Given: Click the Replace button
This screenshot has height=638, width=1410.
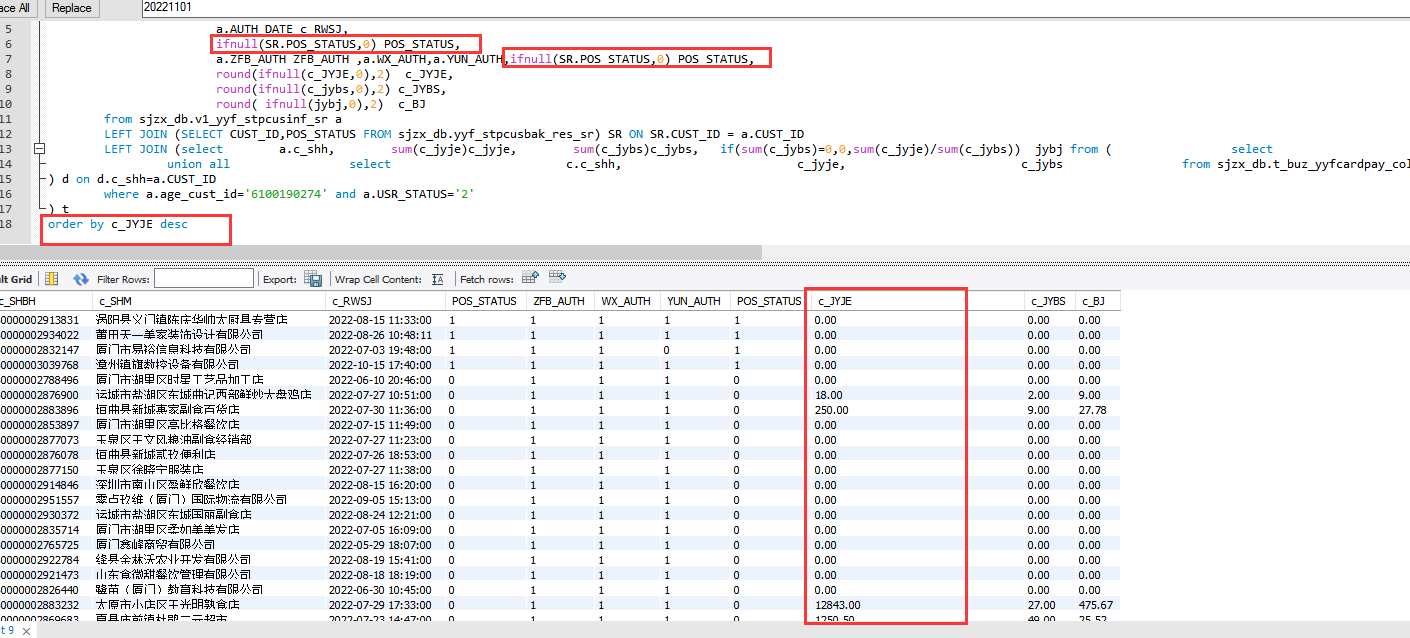Looking at the screenshot, I should (x=71, y=8).
